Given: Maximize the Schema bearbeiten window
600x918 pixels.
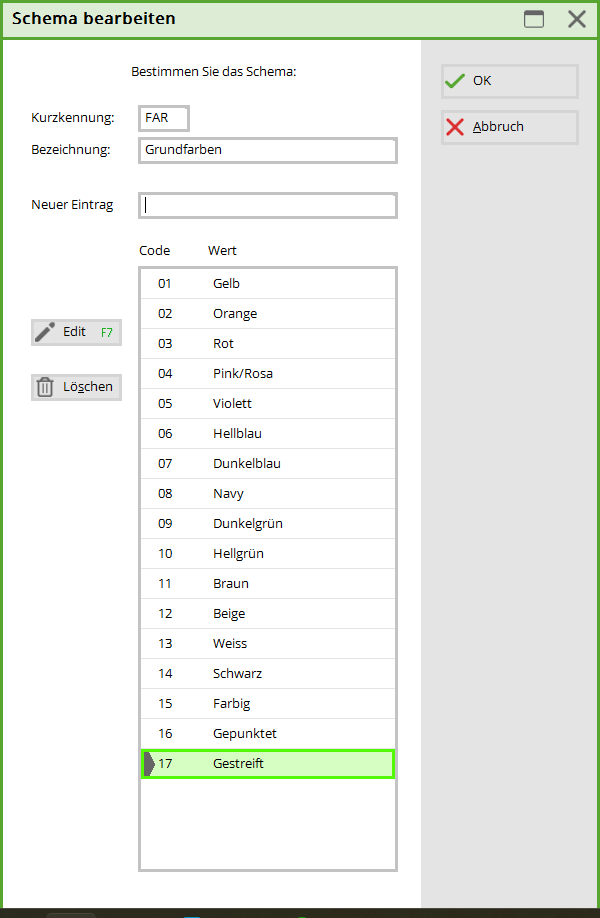Looking at the screenshot, I should click(x=535, y=19).
